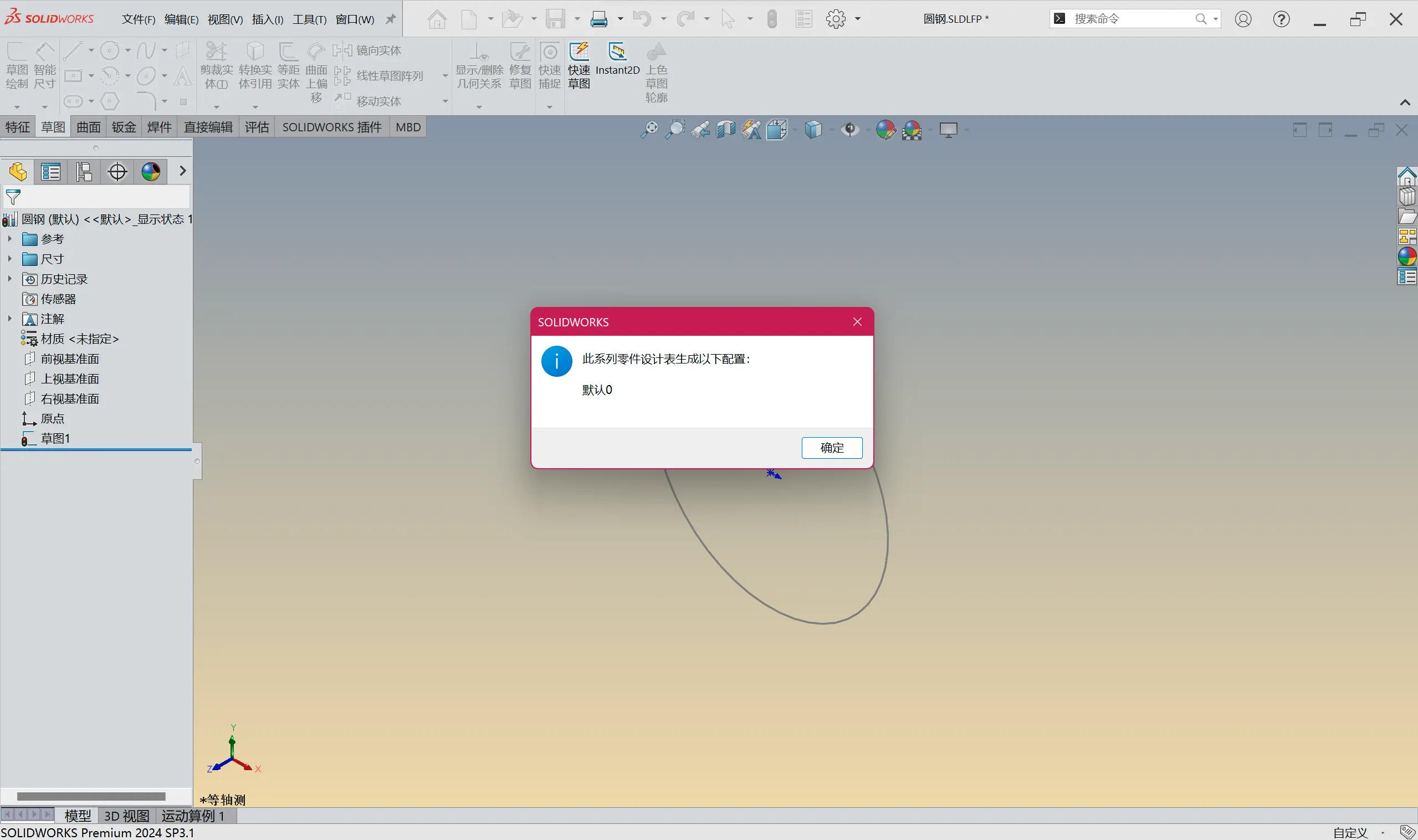Click the Zoom to Fit magnifier icon
The height and width of the screenshot is (840, 1418).
coord(649,130)
